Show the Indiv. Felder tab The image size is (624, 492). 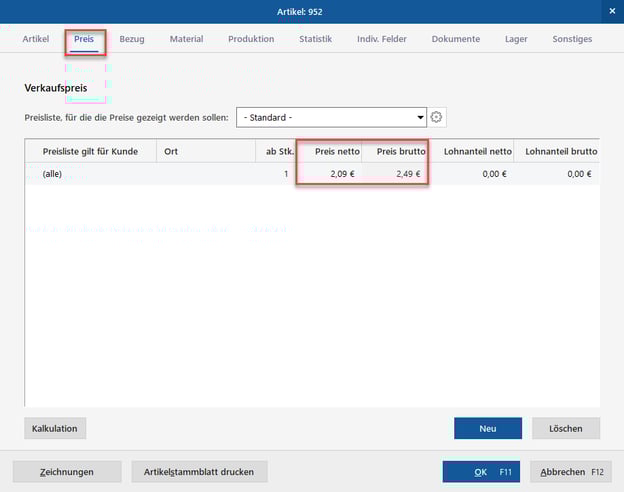(x=382, y=39)
